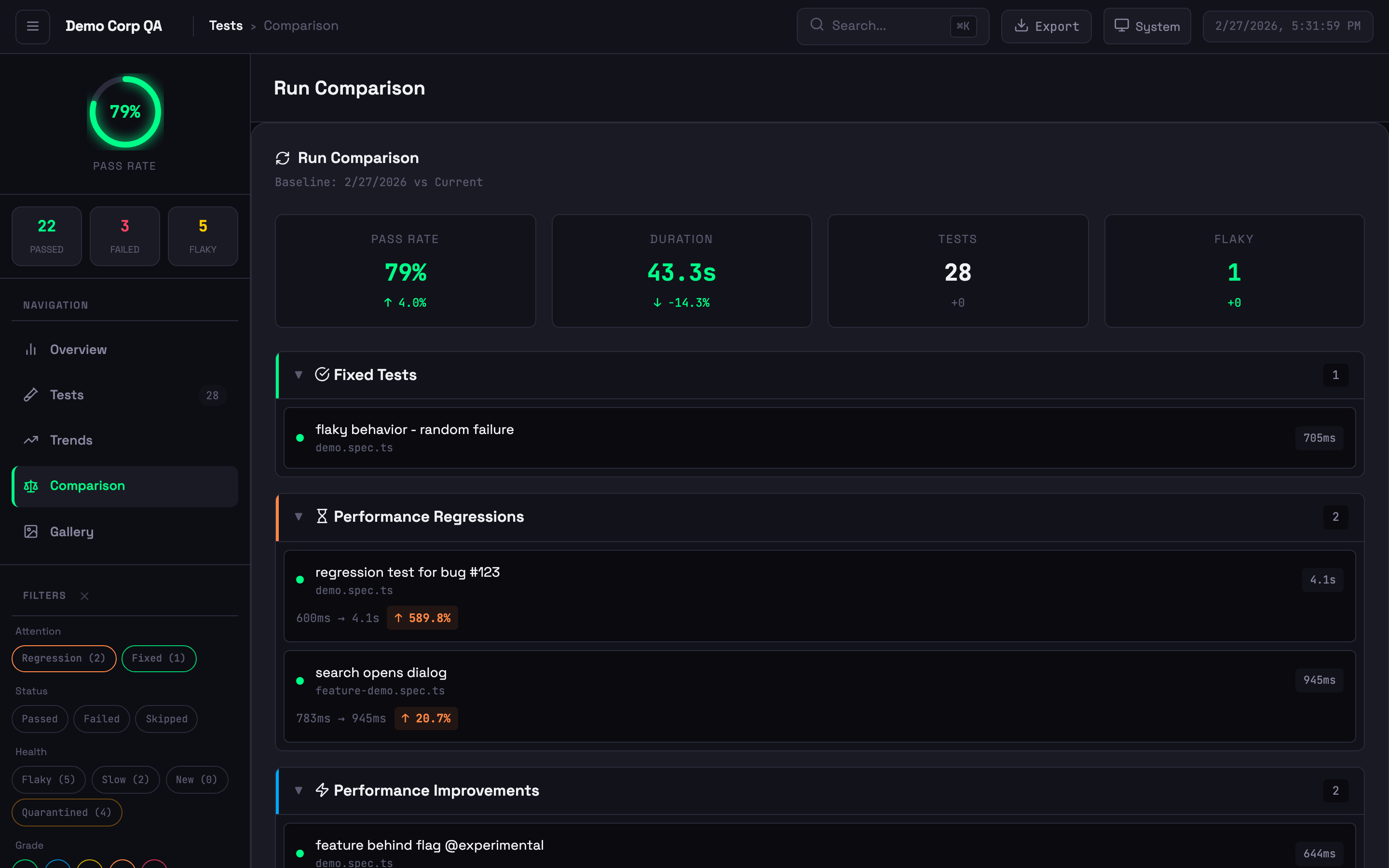Click the Overview bar chart icon
Viewport: 1389px width, 868px height.
pyautogui.click(x=31, y=350)
